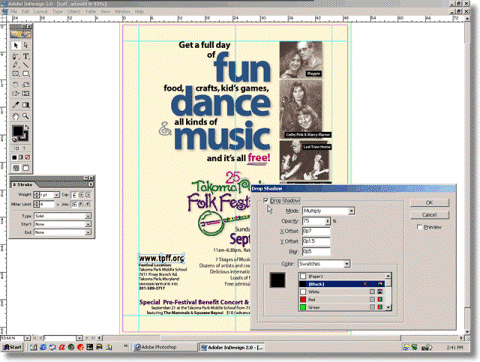Screen dimensions: 480x362
Task: Select the Rectangle tool
Action: (x=26, y=74)
